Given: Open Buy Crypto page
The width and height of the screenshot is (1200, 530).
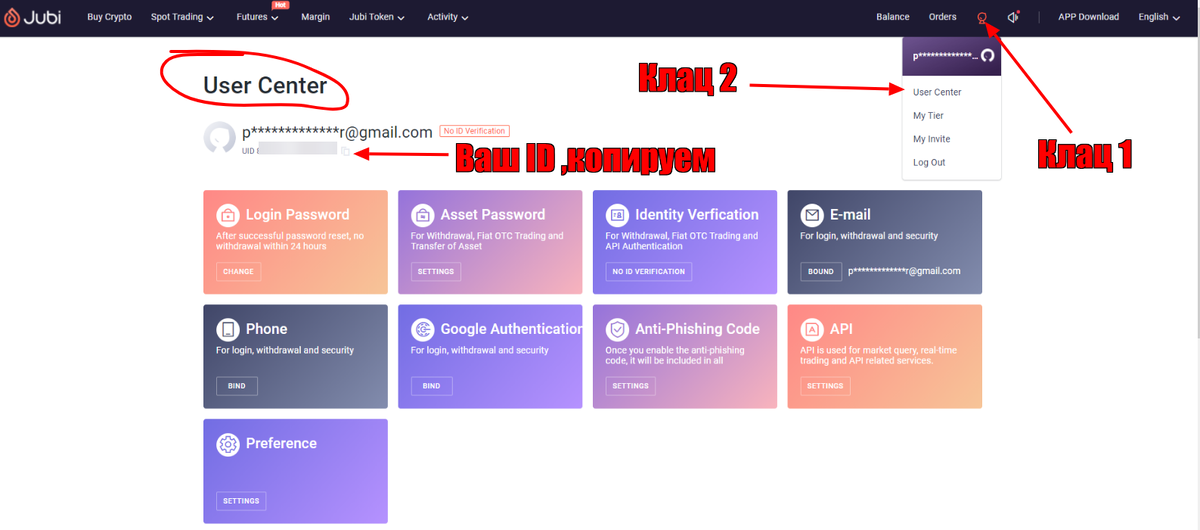Looking at the screenshot, I should [x=109, y=17].
